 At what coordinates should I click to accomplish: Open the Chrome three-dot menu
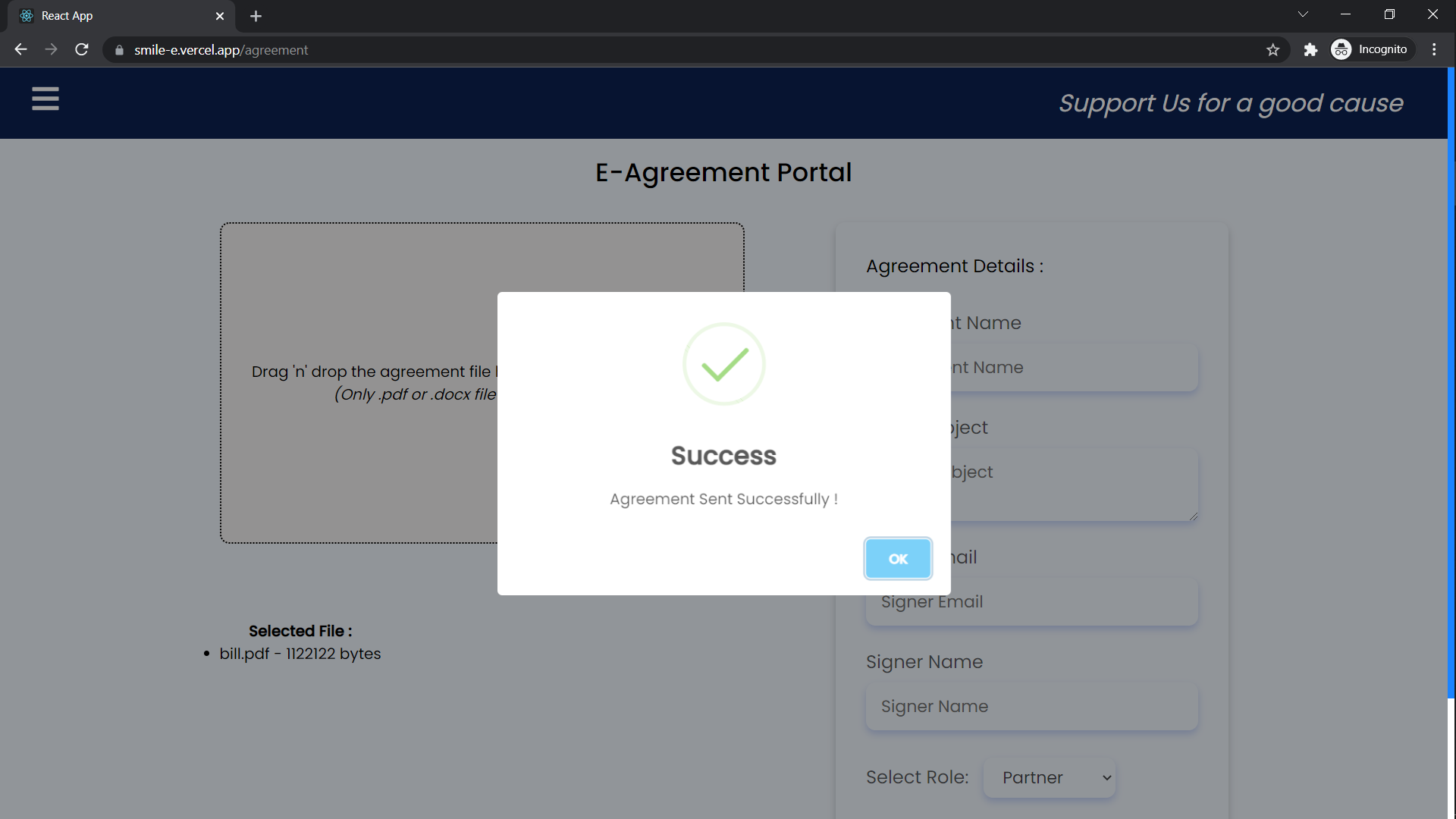1434,49
